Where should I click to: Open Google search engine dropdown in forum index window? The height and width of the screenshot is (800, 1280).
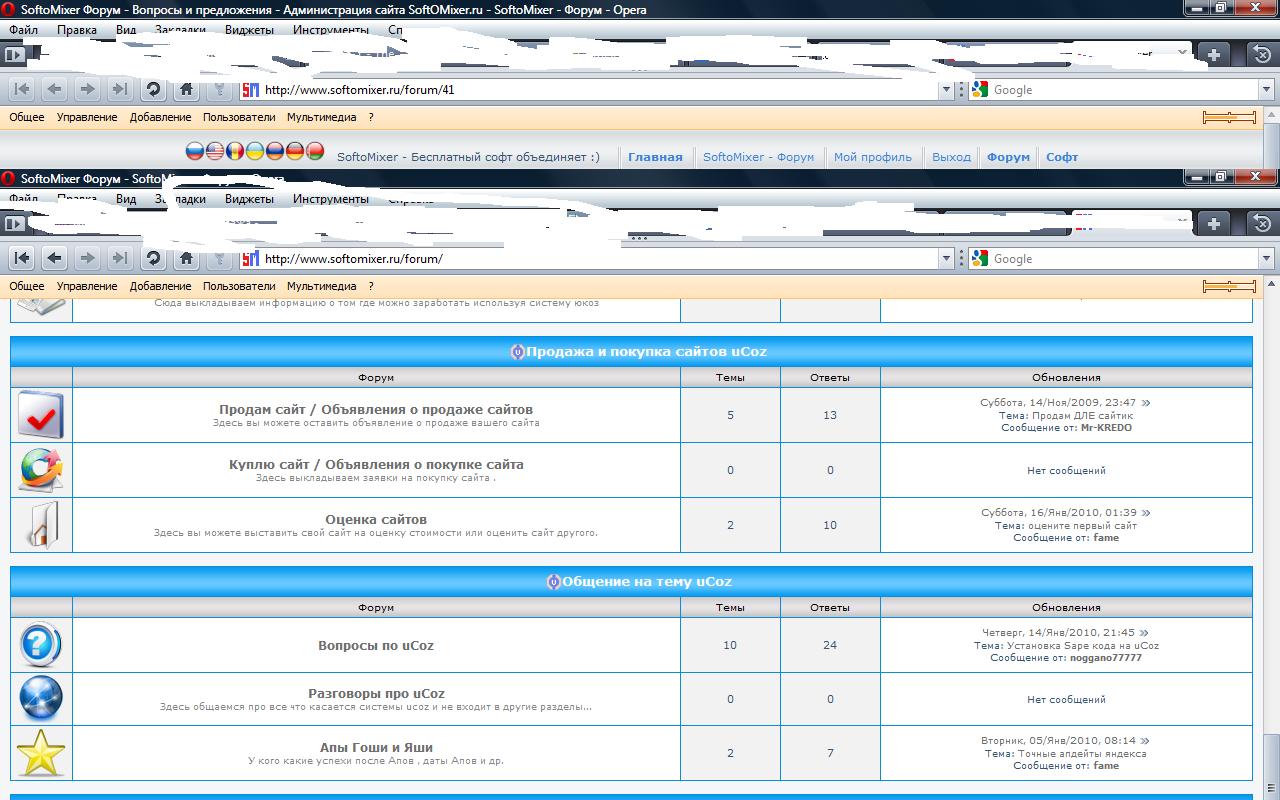point(1265,259)
